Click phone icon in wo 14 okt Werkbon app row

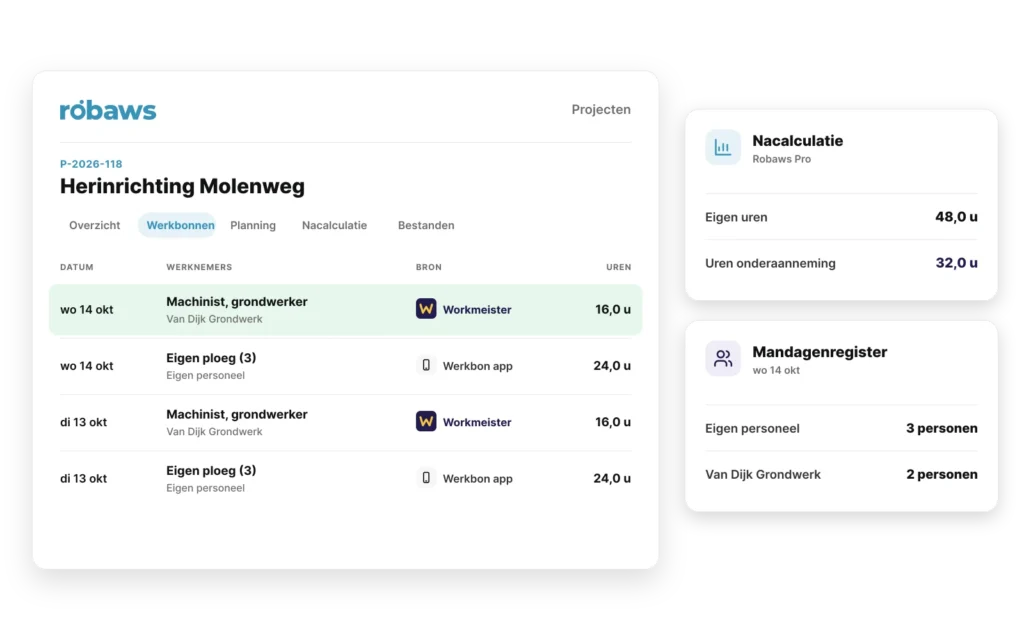[x=426, y=365]
